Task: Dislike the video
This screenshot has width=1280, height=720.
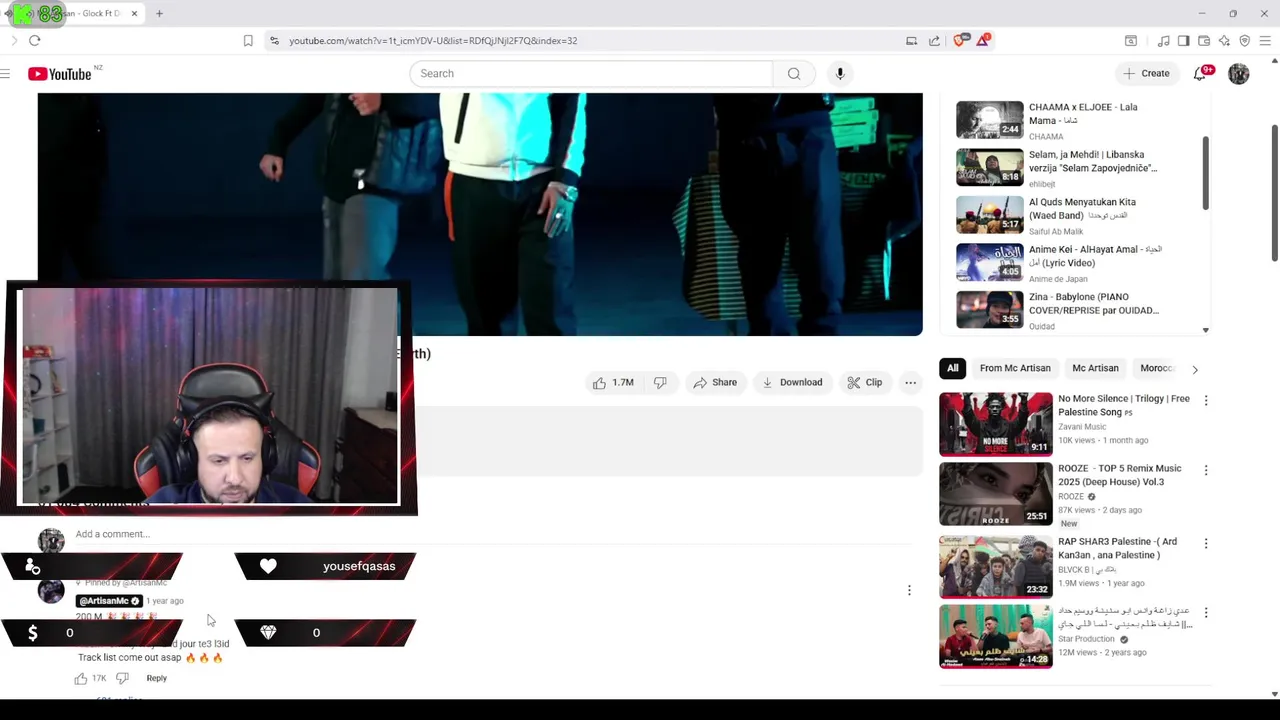Action: [660, 382]
